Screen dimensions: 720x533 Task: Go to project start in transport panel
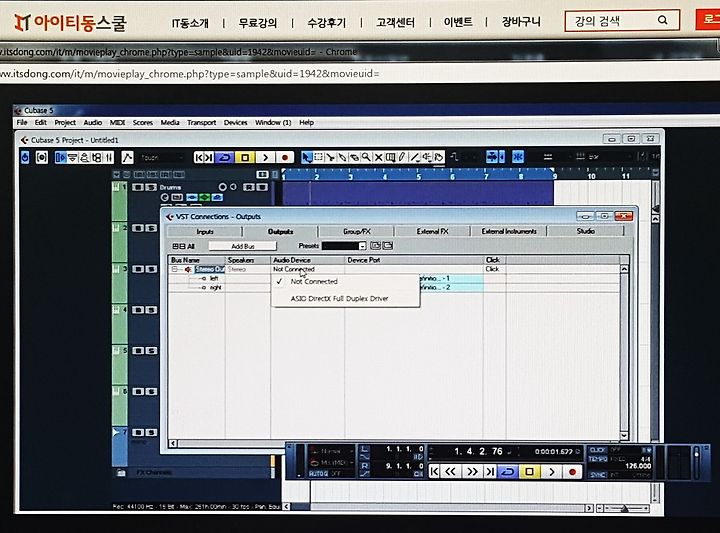click(434, 471)
